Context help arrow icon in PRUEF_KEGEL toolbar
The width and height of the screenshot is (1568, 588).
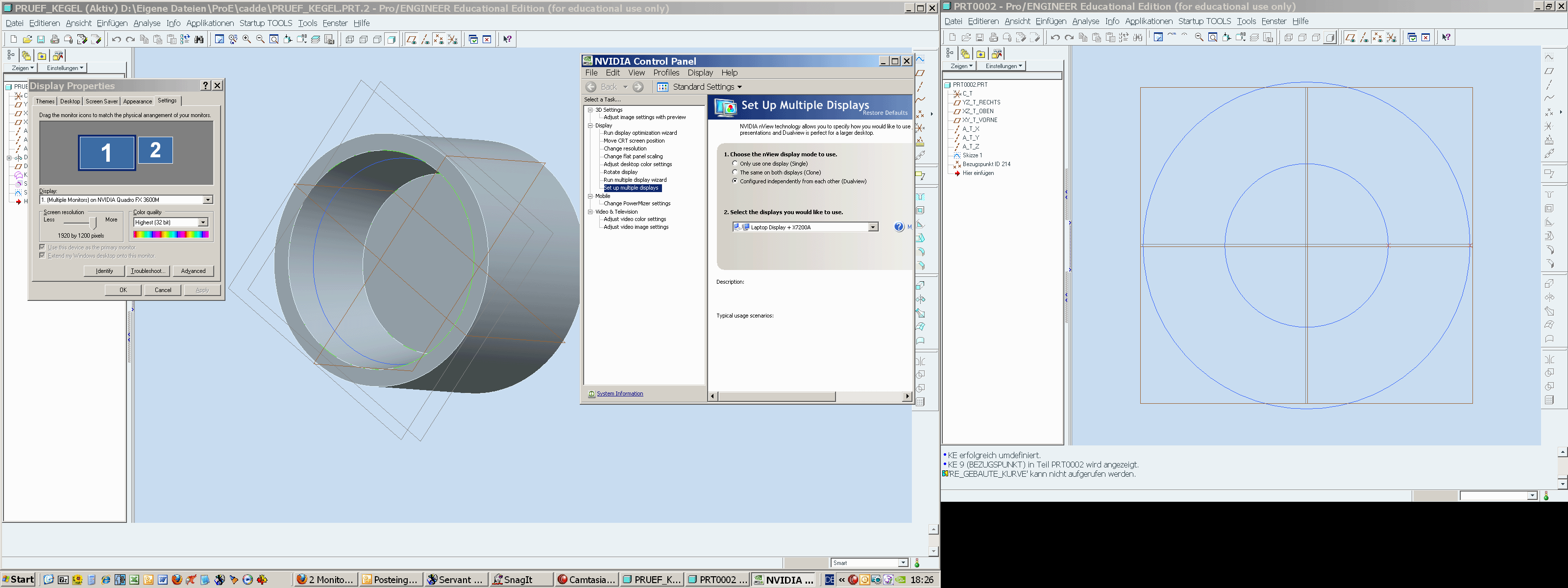[x=508, y=40]
